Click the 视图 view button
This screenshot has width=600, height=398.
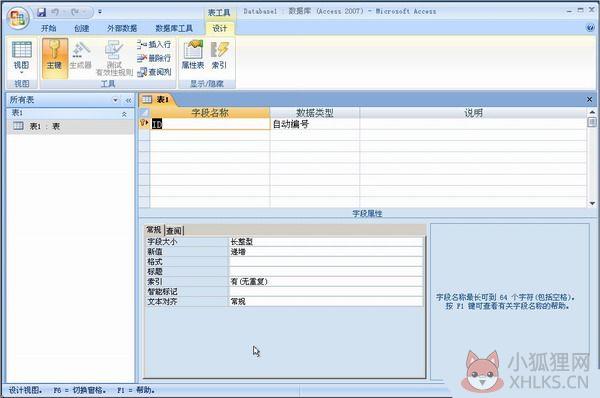click(21, 57)
